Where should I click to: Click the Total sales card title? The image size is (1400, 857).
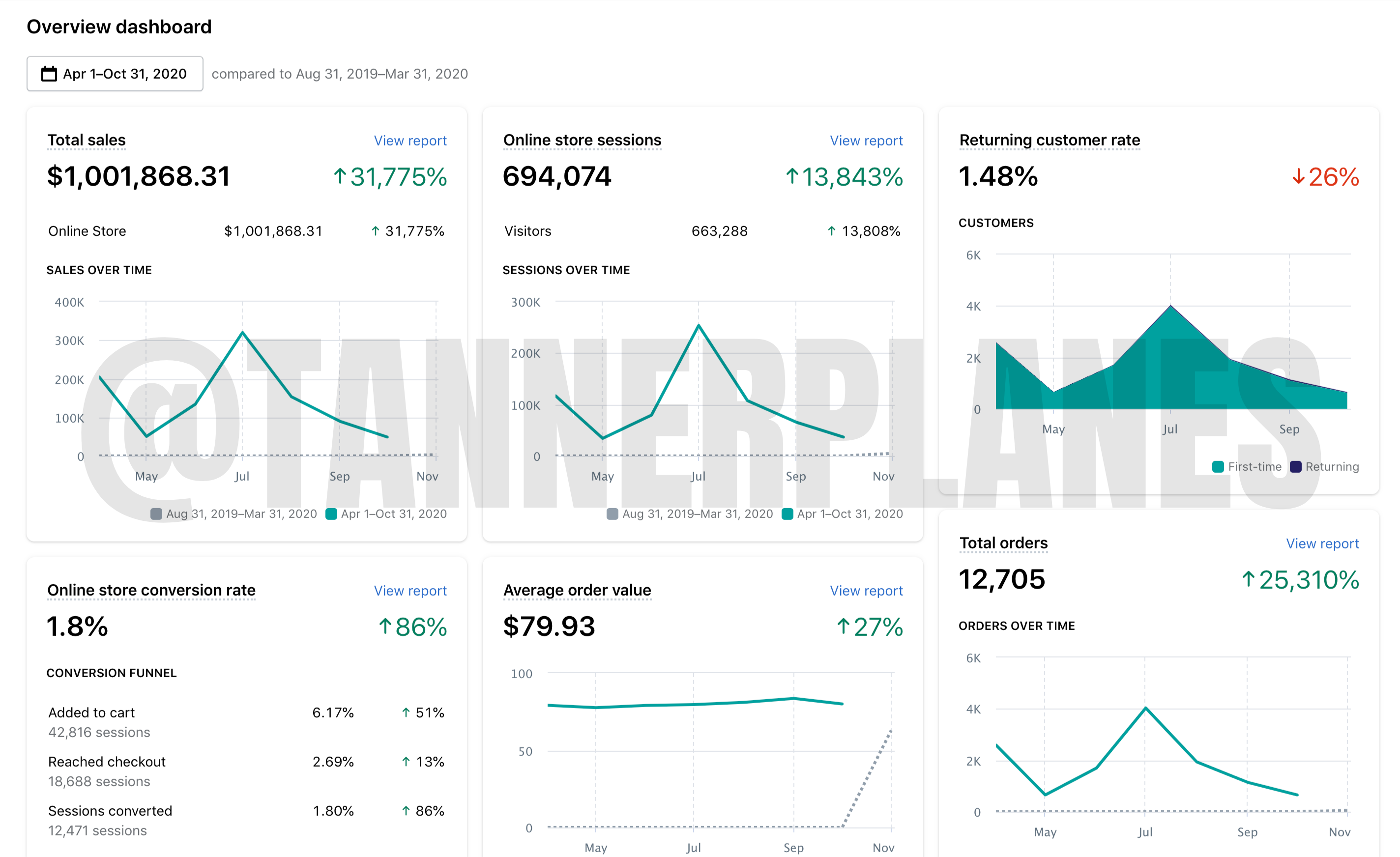[87, 140]
